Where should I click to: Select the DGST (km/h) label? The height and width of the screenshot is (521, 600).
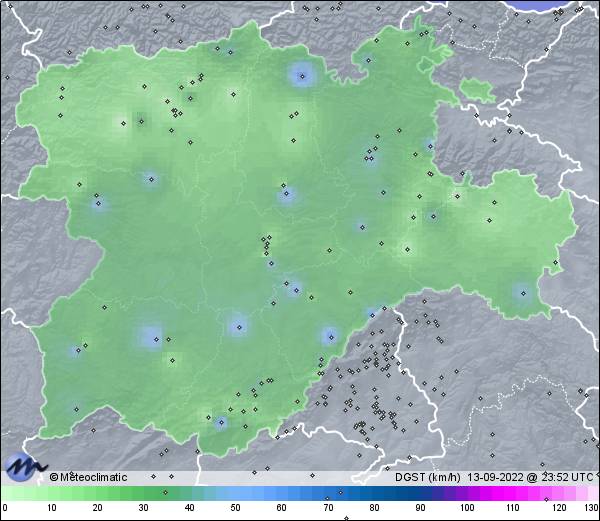[428, 477]
